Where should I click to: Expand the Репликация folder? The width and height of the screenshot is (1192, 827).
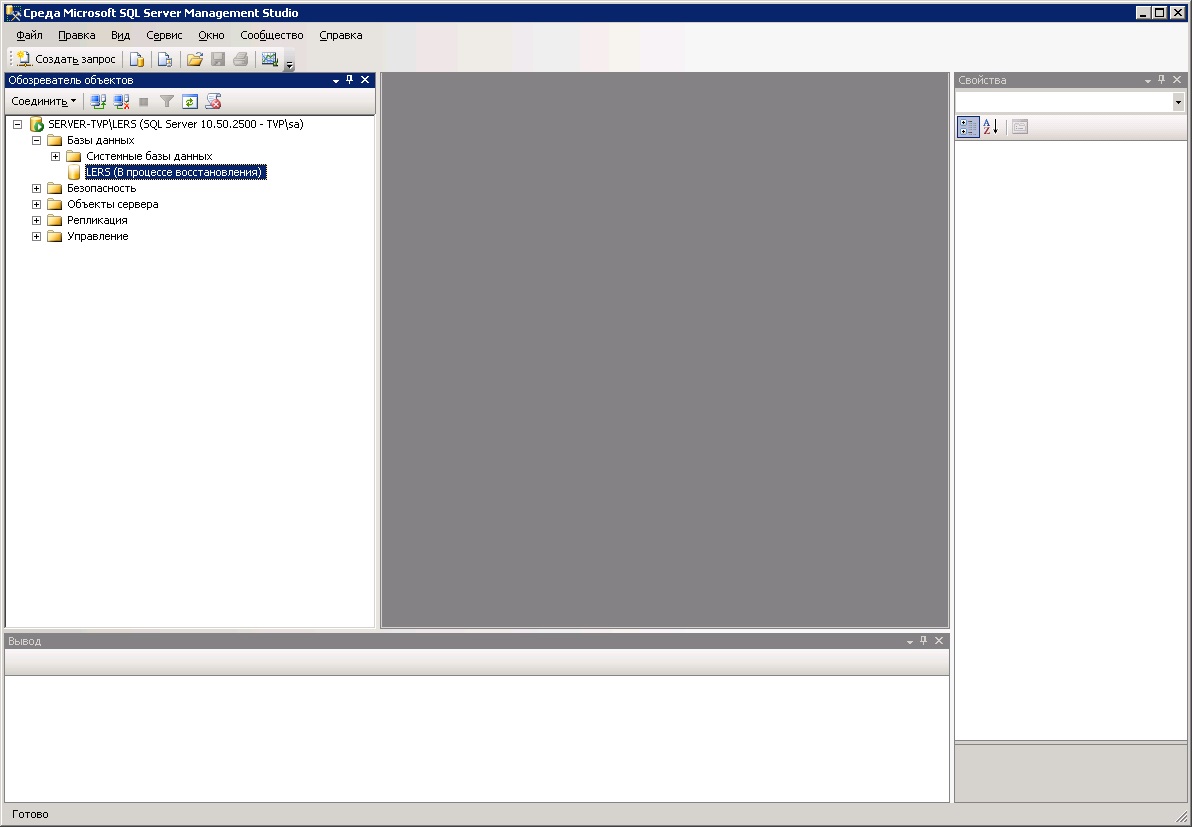click(36, 220)
